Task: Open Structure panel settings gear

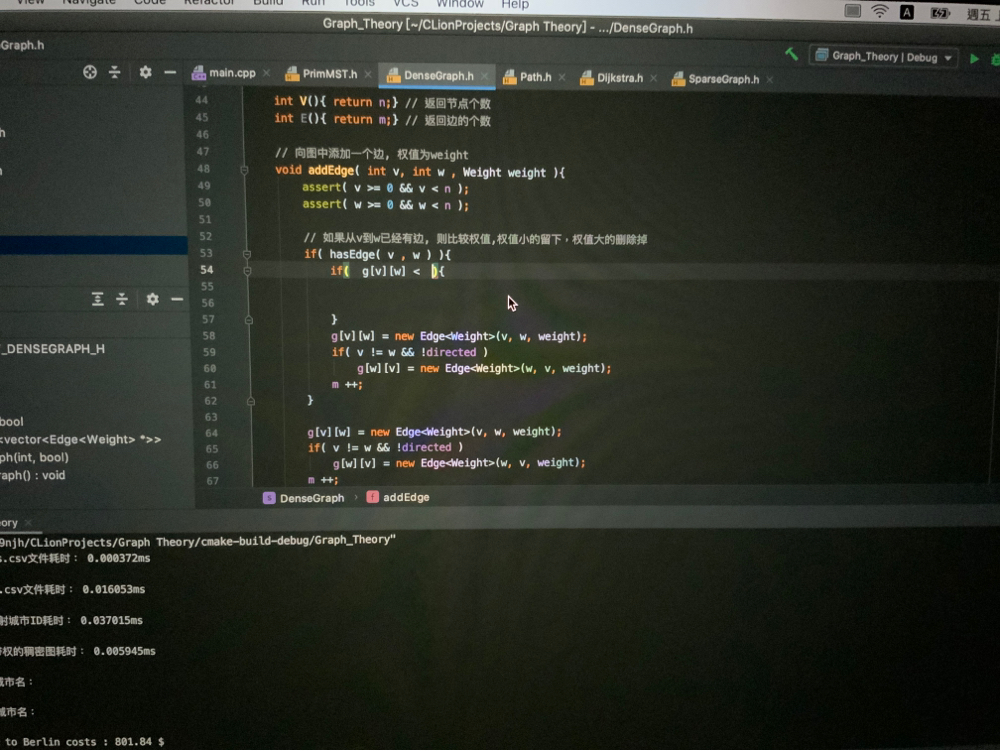Action: 153,299
